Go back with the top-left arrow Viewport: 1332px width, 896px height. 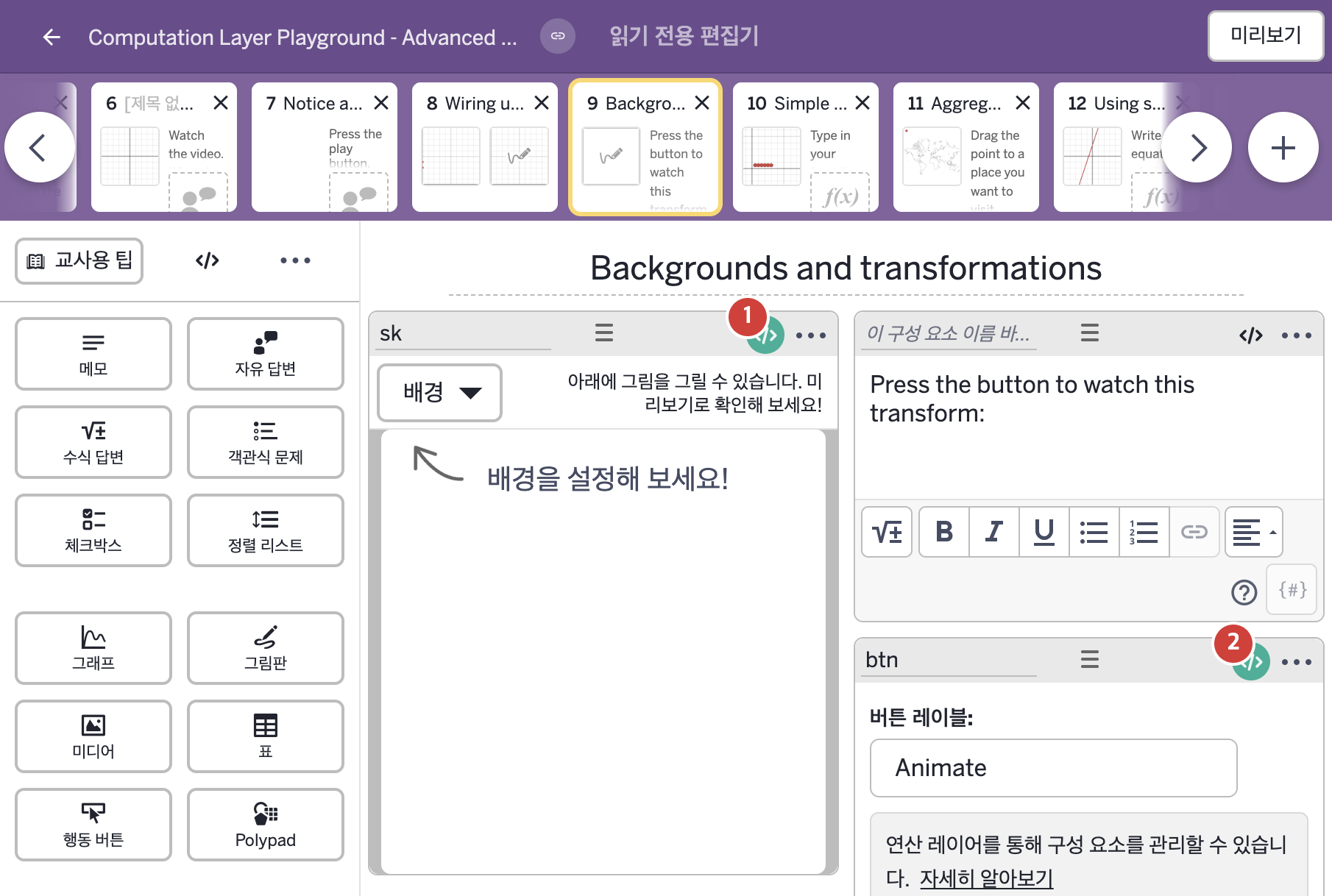pos(52,37)
